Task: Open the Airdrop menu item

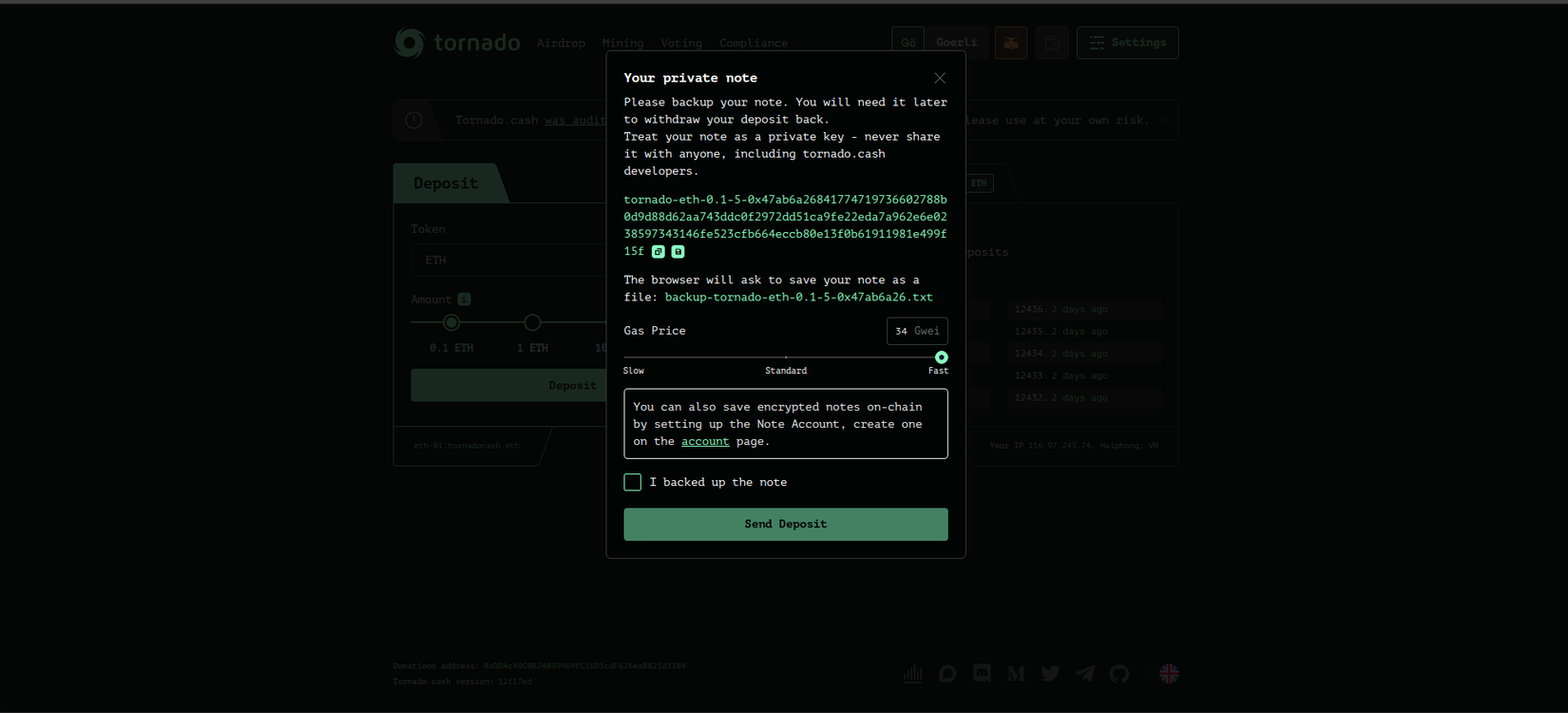Action: (x=561, y=43)
